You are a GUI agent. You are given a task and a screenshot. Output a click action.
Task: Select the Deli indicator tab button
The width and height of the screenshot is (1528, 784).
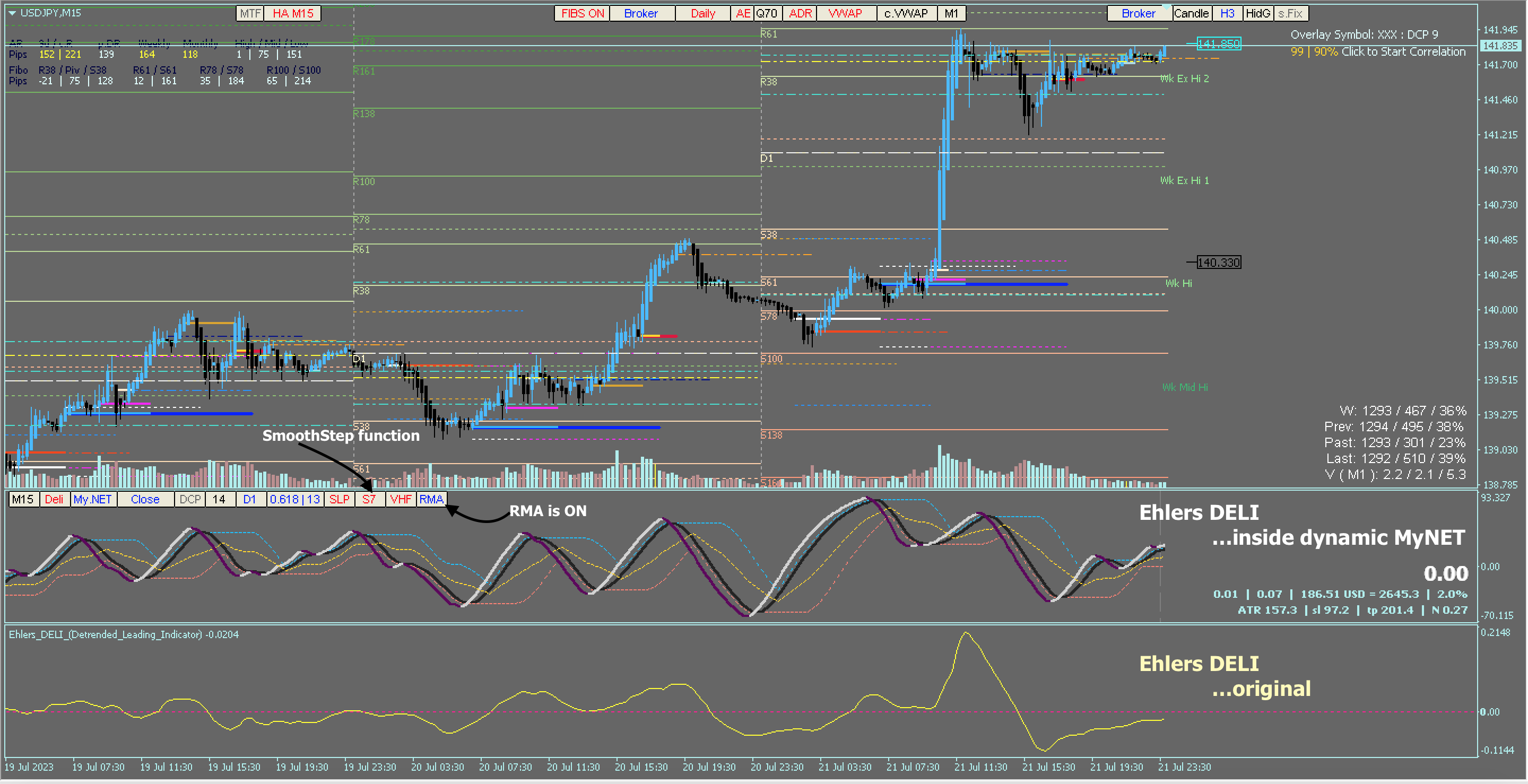(x=54, y=499)
